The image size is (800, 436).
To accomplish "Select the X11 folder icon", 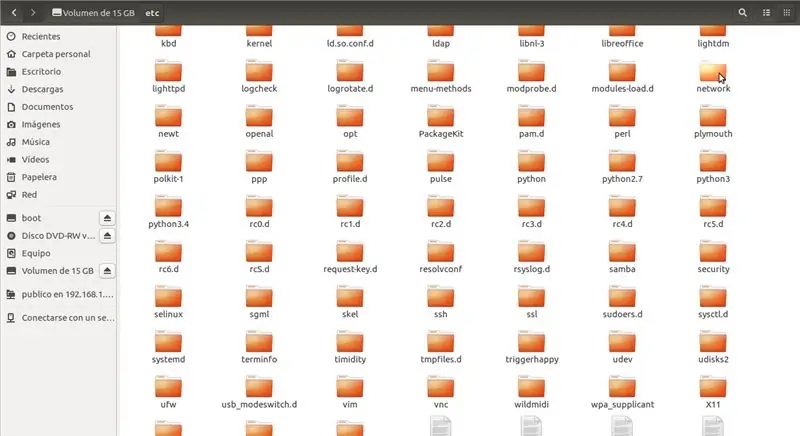I will (713, 388).
